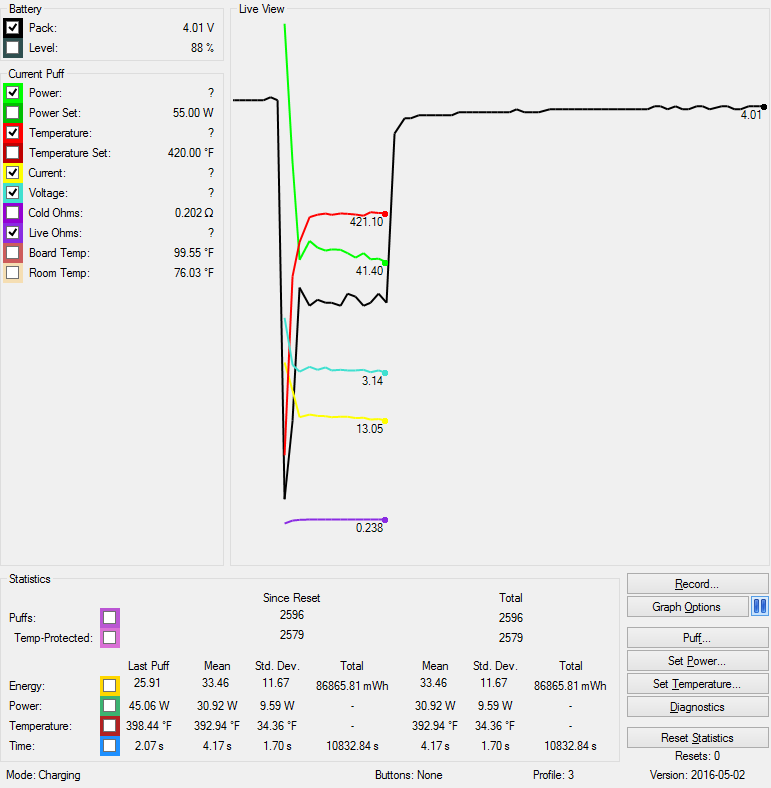Image resolution: width=771 pixels, height=788 pixels.
Task: Disable the Live Ohms checkbox
Action: point(13,233)
